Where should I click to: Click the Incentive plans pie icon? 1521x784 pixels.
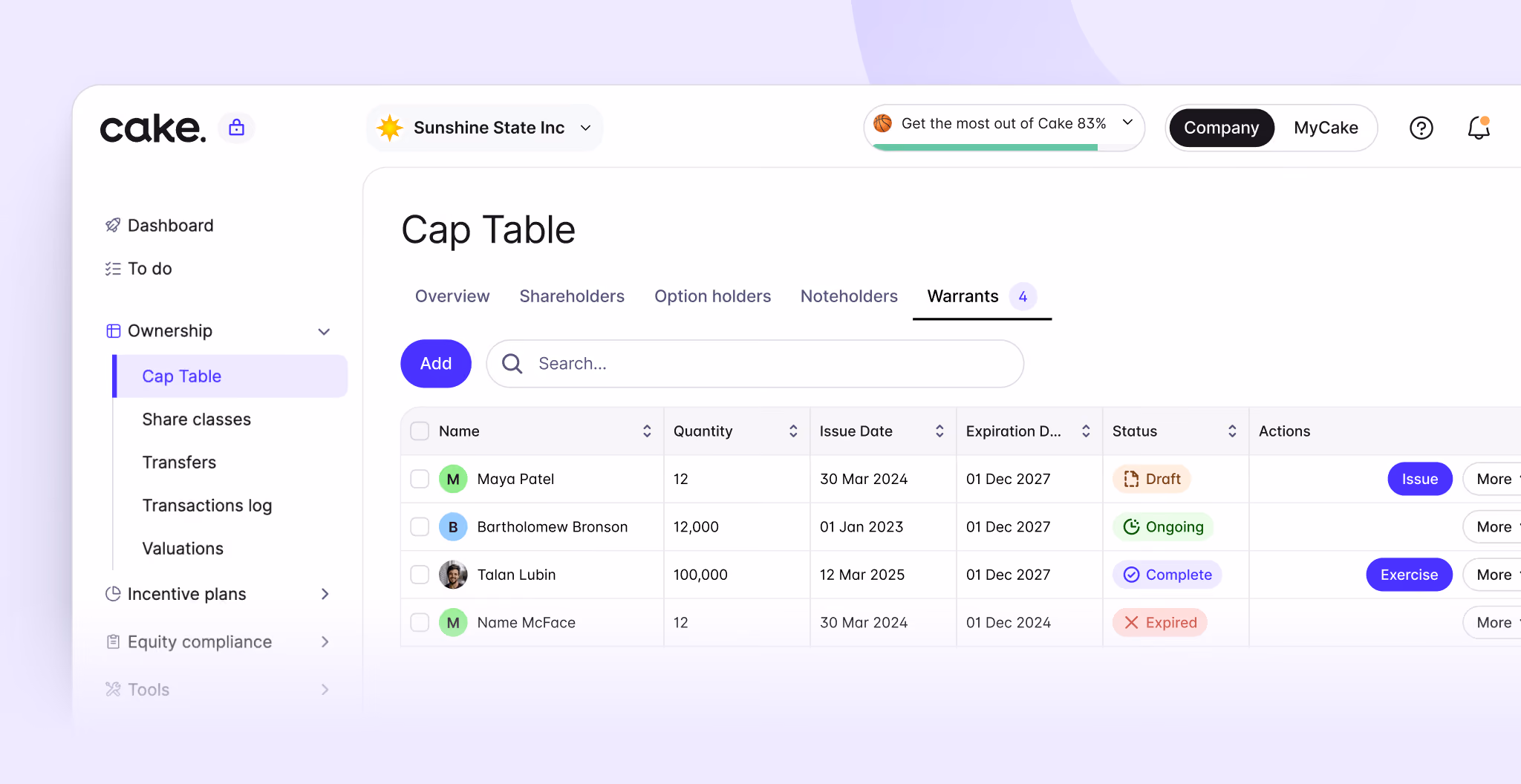coord(113,594)
